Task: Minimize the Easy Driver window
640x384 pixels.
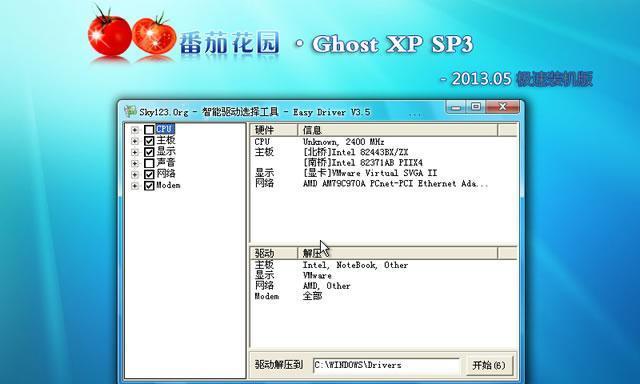Action: click(456, 107)
